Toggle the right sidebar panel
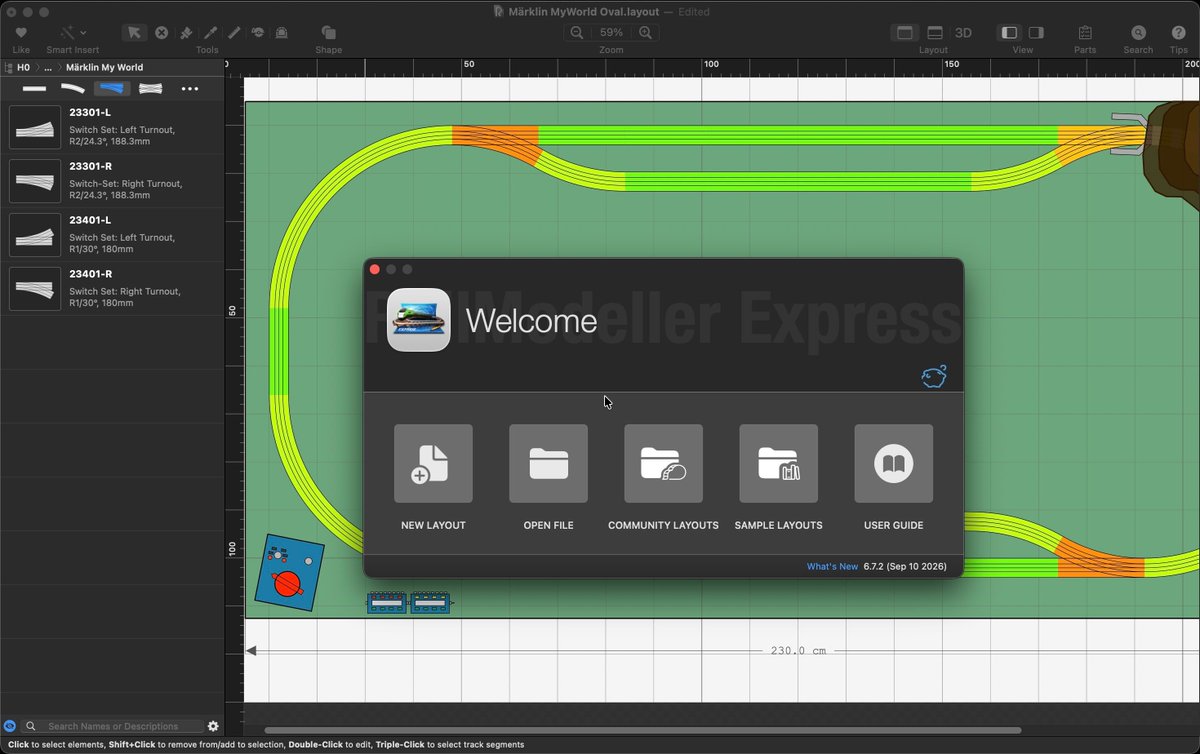Viewport: 1200px width, 754px height. point(1036,33)
